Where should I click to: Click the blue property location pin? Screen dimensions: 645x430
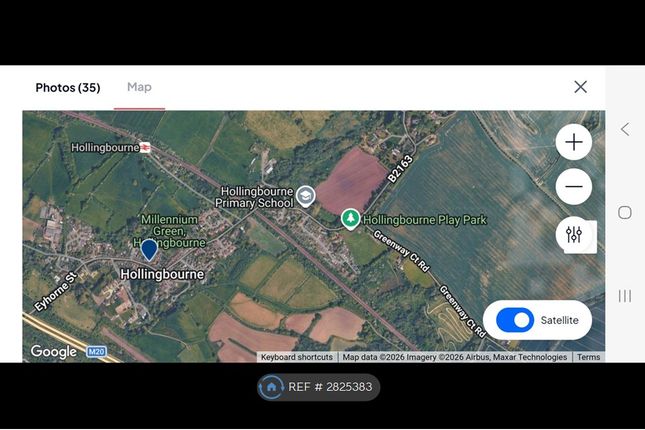(x=149, y=249)
